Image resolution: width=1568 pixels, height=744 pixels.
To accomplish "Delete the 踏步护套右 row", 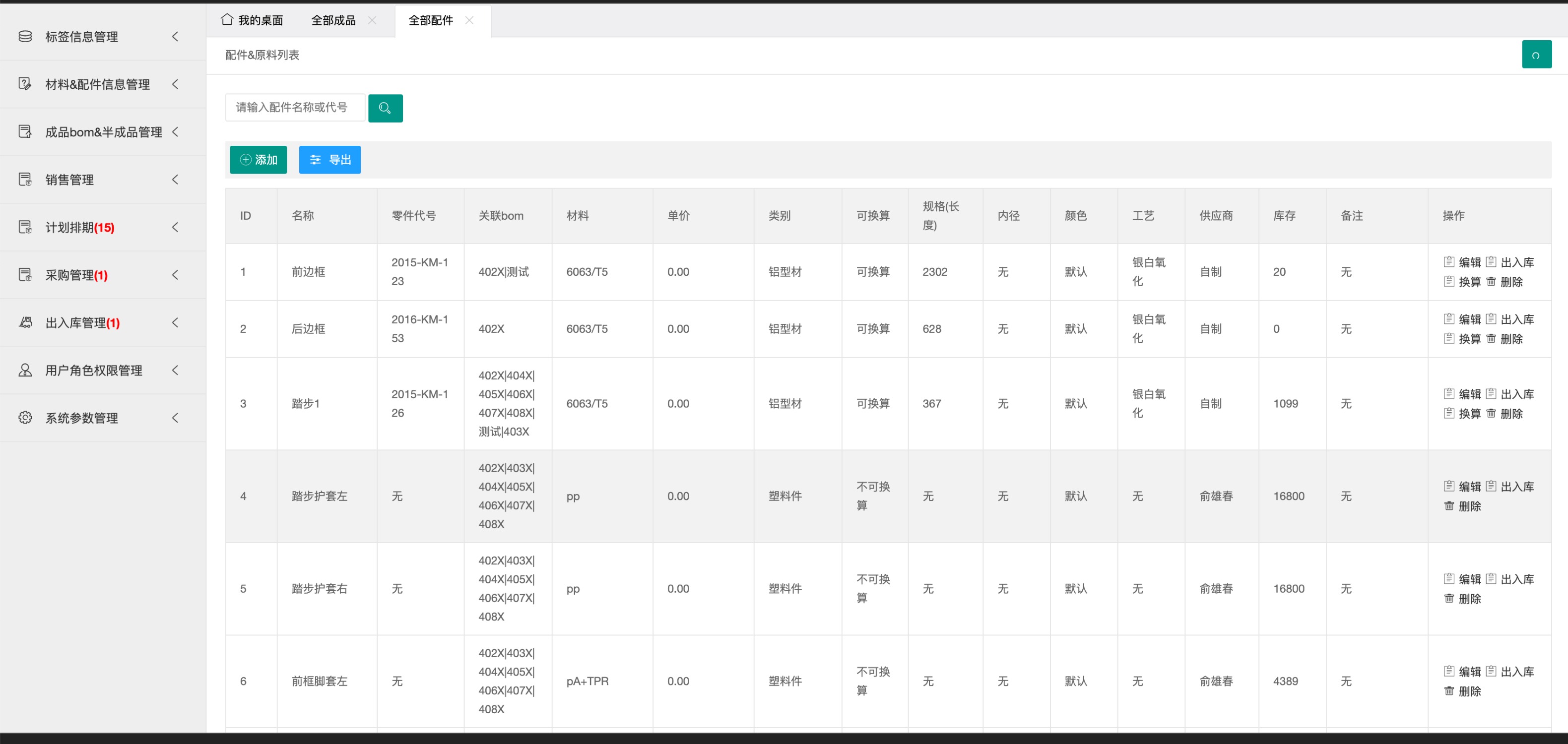I will (x=1462, y=598).
